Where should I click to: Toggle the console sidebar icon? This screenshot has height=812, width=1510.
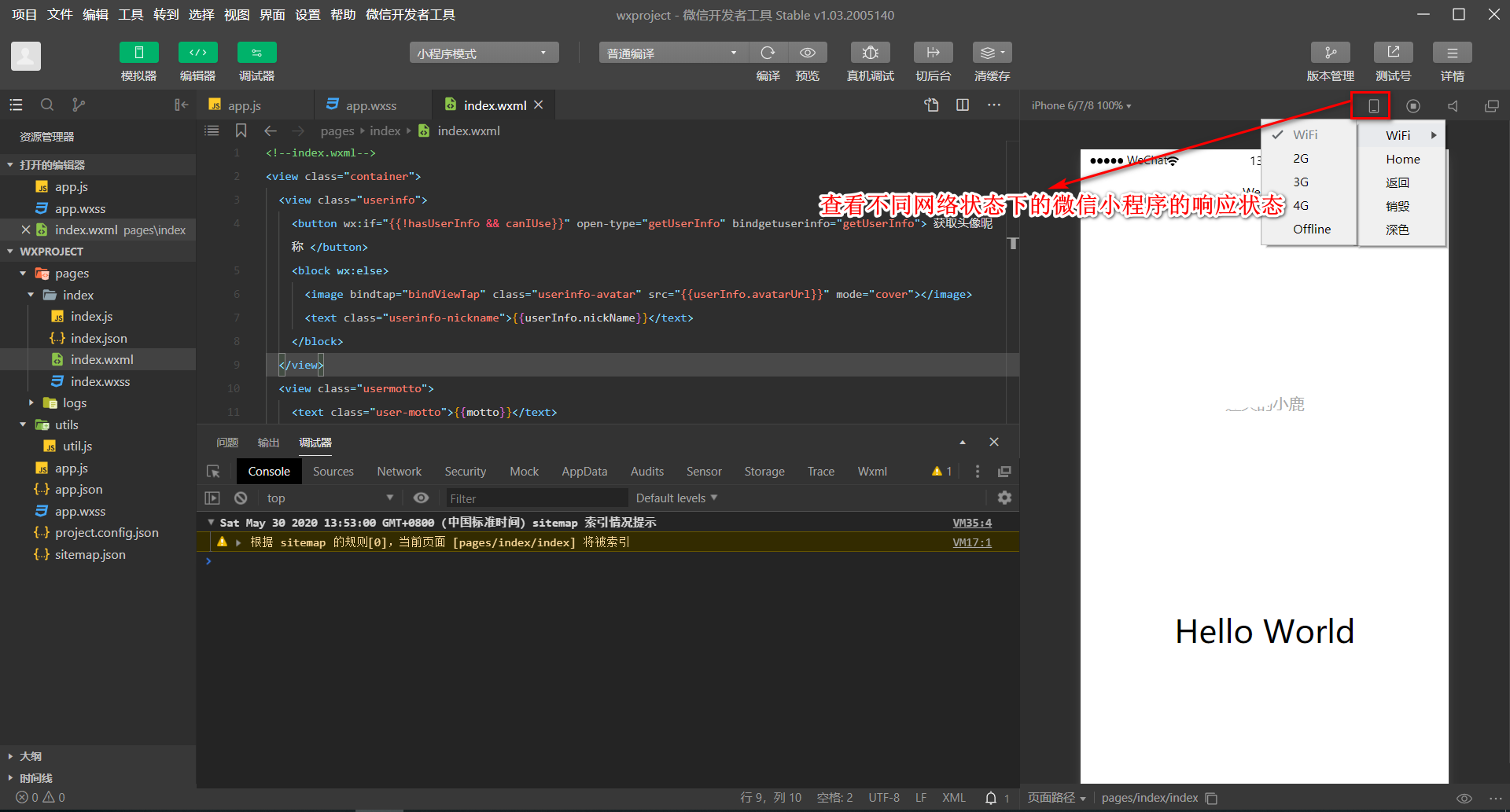tap(212, 498)
